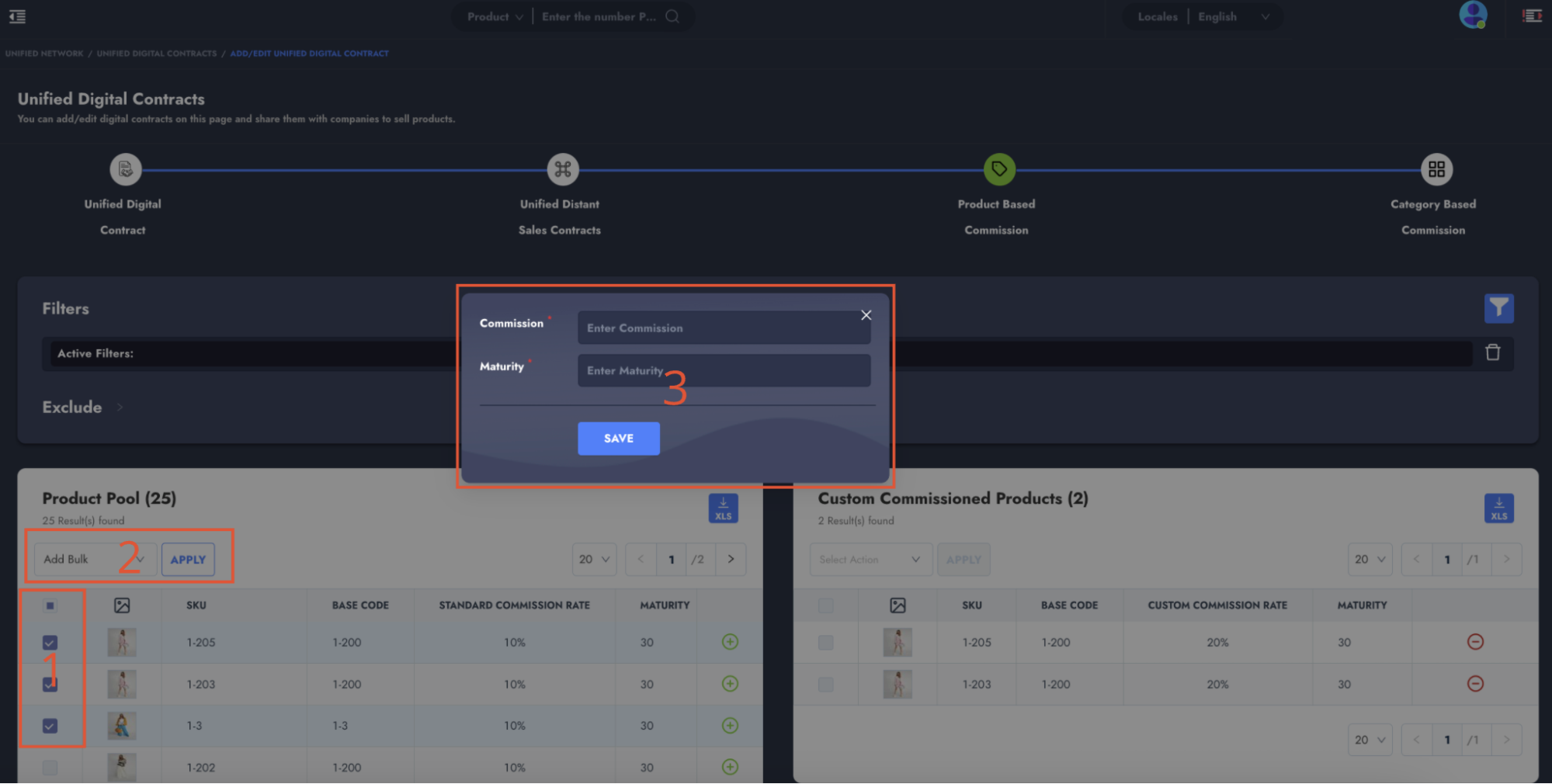Click the Enter Commission input field
The width and height of the screenshot is (1552, 784).
(724, 328)
